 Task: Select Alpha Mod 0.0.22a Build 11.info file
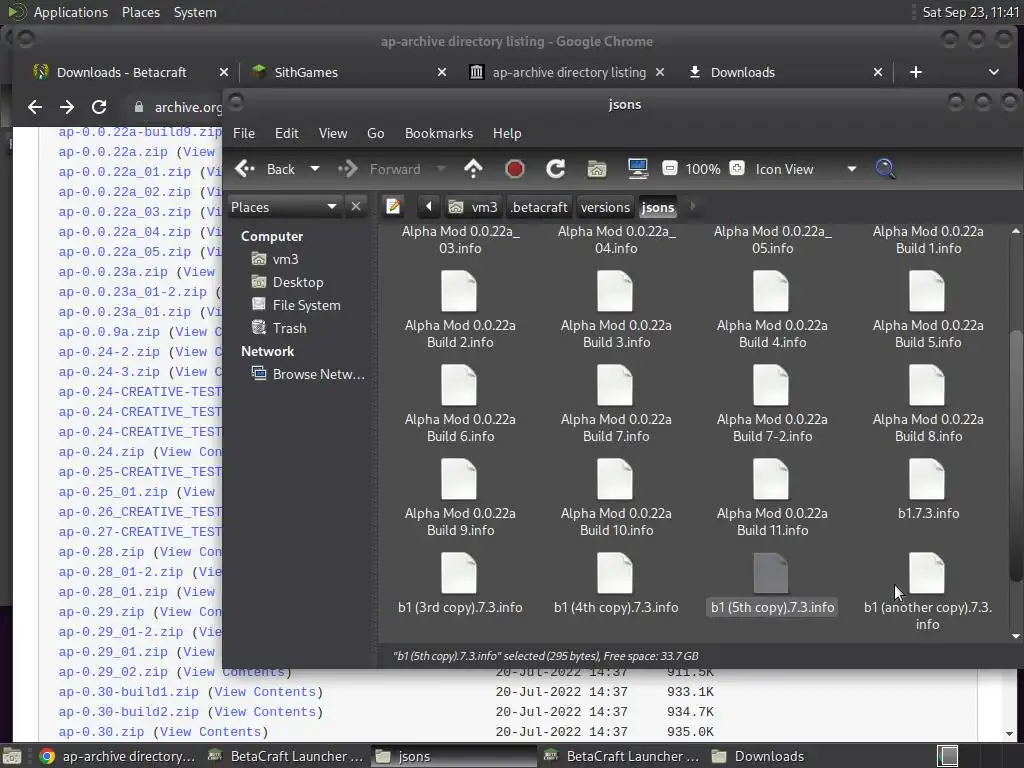point(772,498)
